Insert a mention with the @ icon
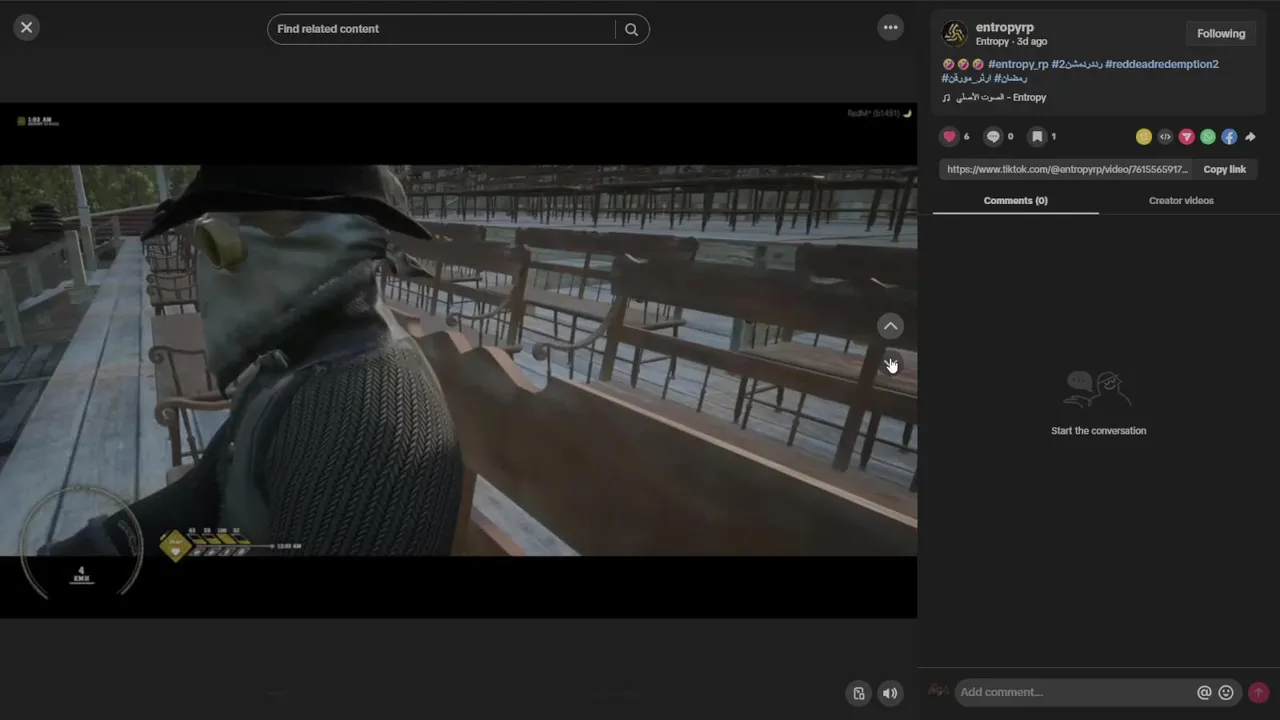The image size is (1280, 720). tap(1204, 692)
